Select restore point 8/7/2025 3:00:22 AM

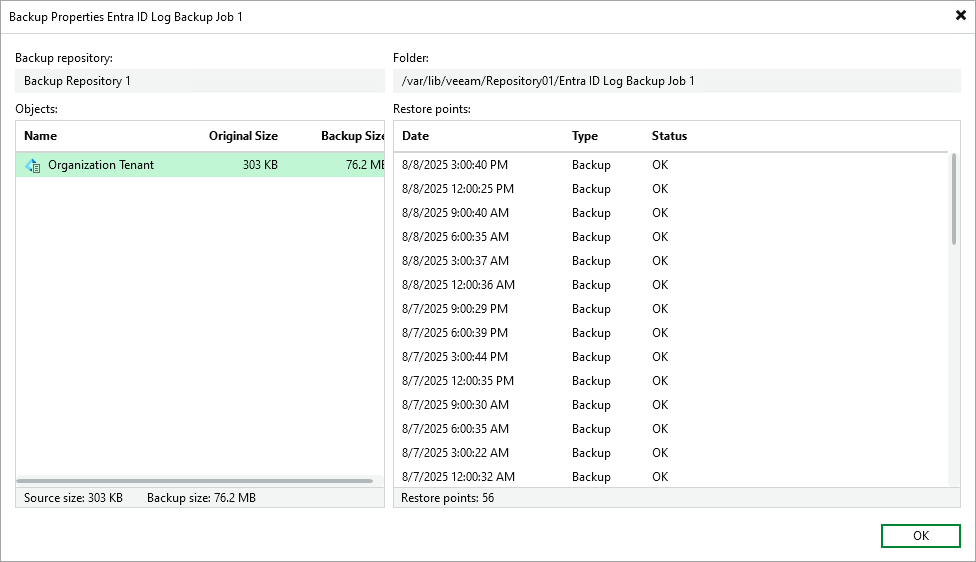[671, 452]
